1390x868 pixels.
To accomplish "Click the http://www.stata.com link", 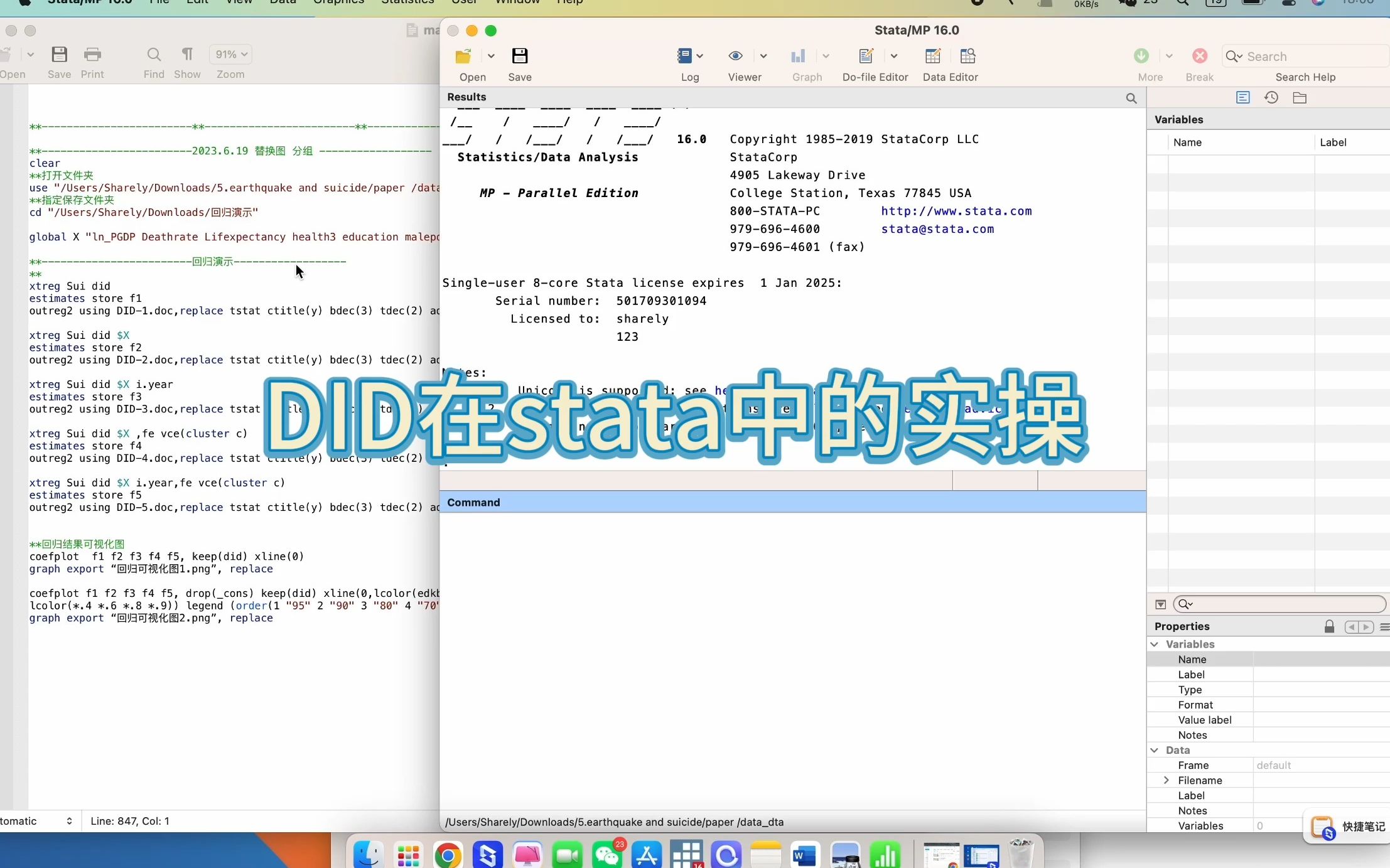I will point(956,211).
